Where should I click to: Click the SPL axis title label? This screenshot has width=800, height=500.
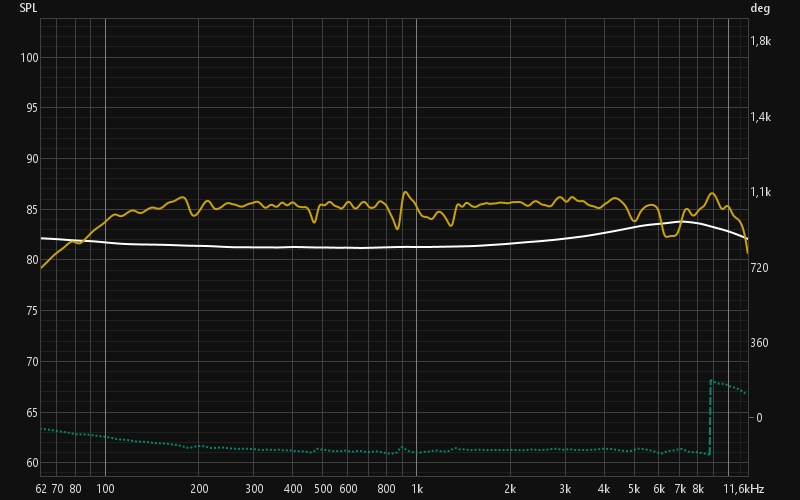28,8
